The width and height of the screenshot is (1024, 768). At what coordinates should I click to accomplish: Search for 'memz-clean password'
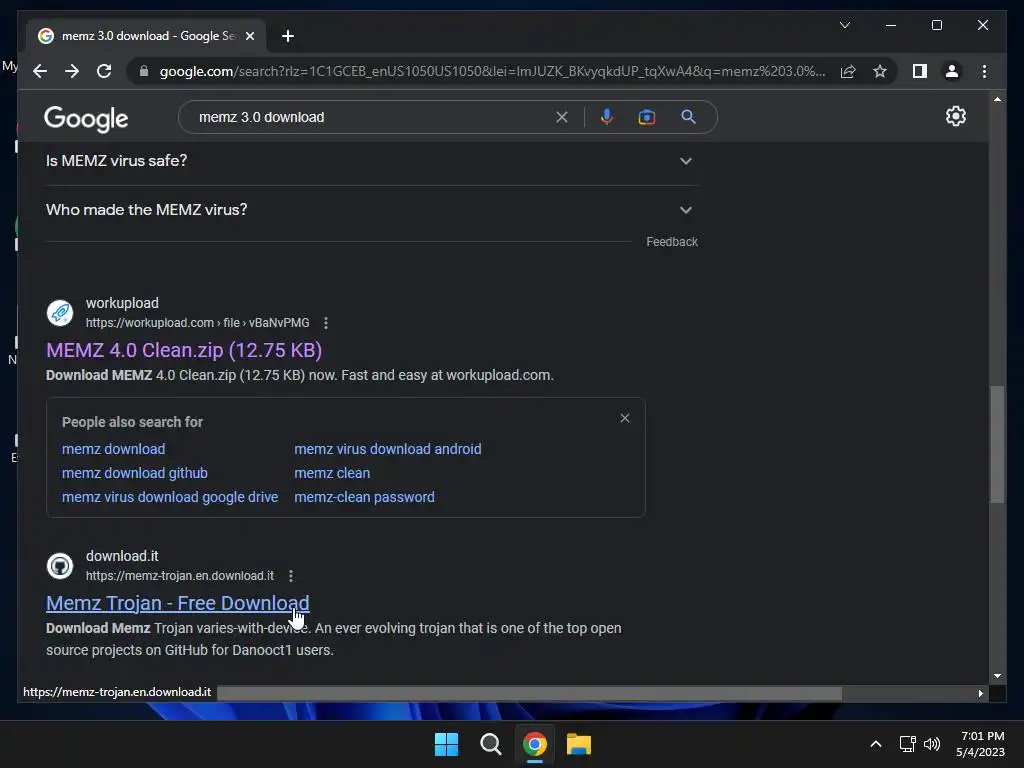pyautogui.click(x=364, y=497)
